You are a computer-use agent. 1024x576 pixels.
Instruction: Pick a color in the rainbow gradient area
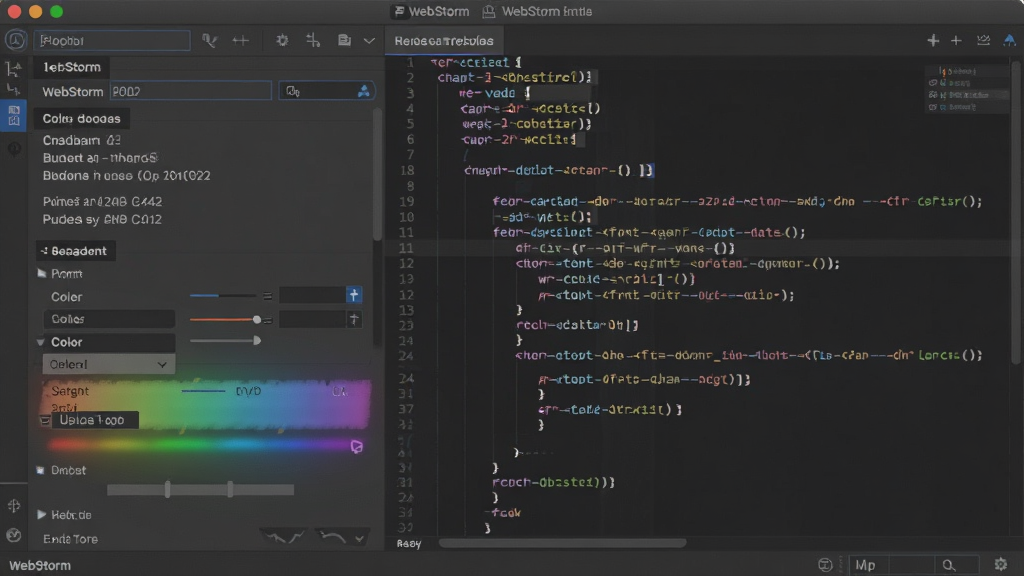click(206, 404)
